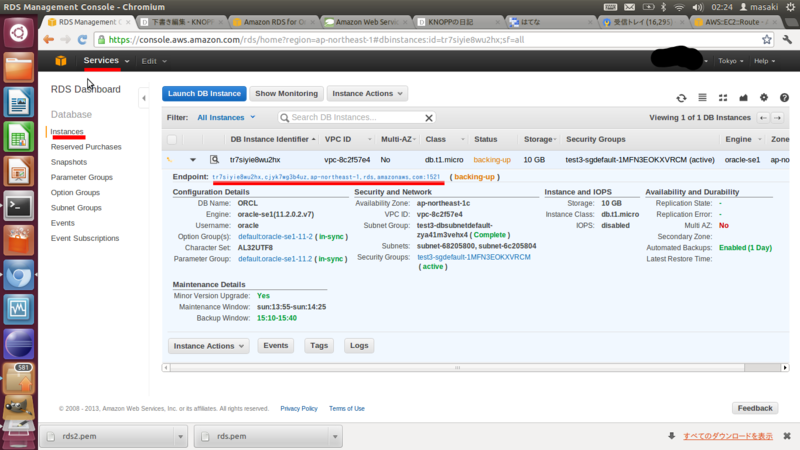Open Parameter Groups in the sidebar
The image size is (800, 450).
tap(82, 178)
